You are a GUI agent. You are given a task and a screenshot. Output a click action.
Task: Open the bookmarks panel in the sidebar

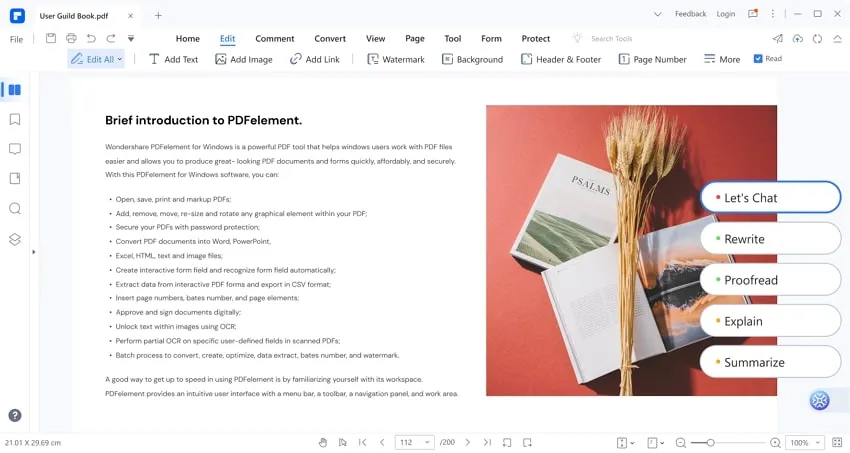(14, 119)
